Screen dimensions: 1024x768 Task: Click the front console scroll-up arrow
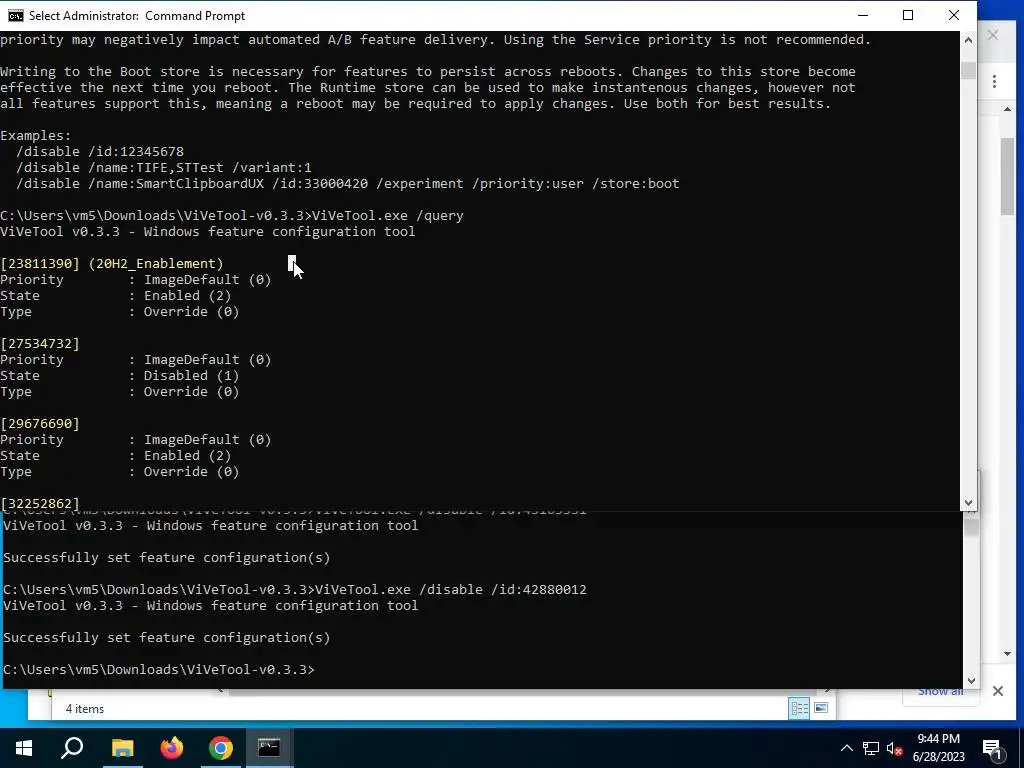pyautogui.click(x=968, y=40)
